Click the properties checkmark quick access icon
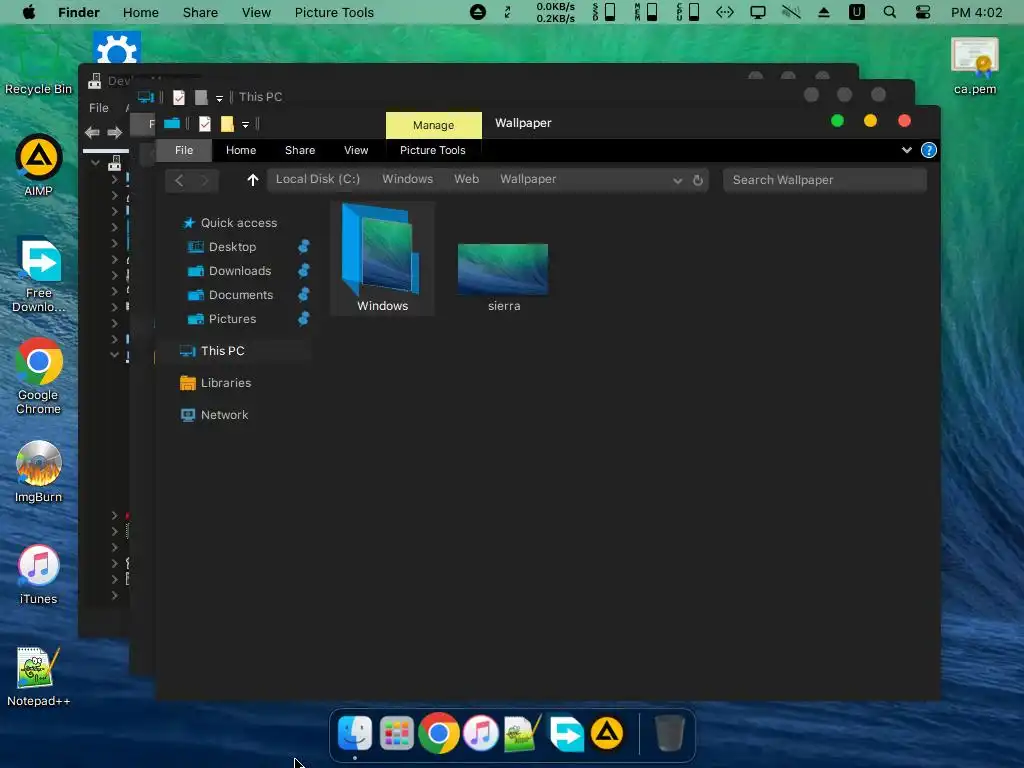Image resolution: width=1024 pixels, height=768 pixels. 204,123
